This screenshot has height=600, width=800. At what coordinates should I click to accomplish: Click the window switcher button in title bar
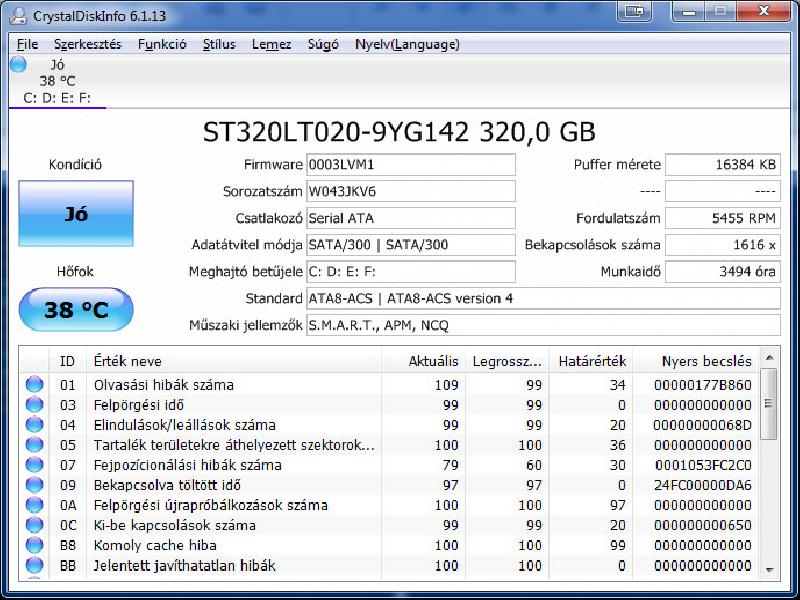pos(634,11)
